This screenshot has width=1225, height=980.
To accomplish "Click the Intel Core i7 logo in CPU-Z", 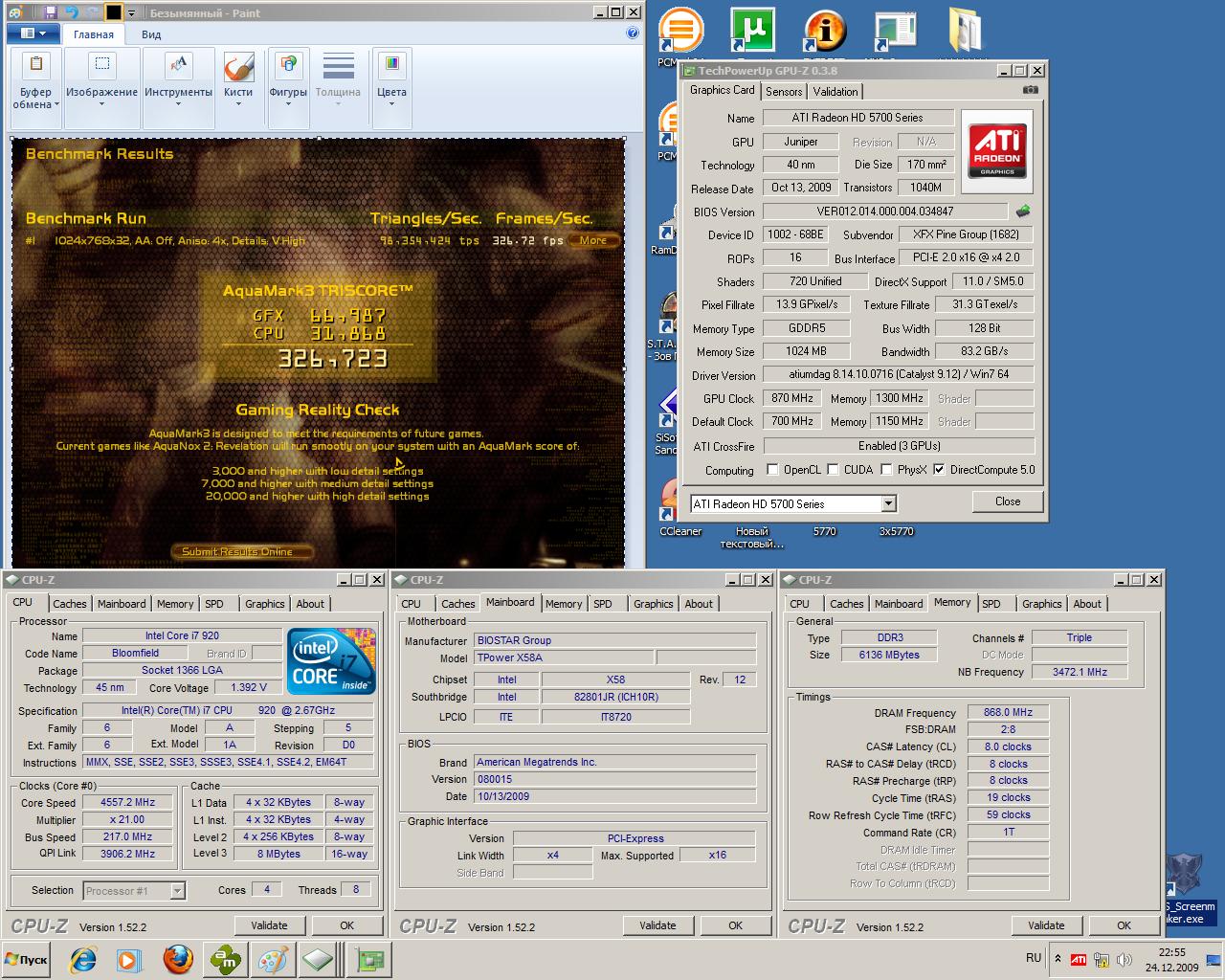I will tap(331, 660).
